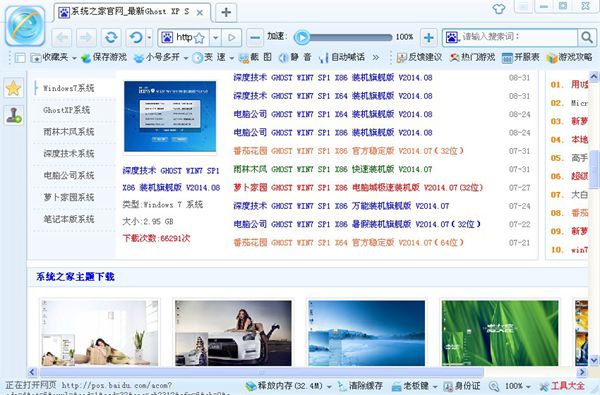Toggle 静音 mute sound
600x395 pixels.
click(295, 57)
